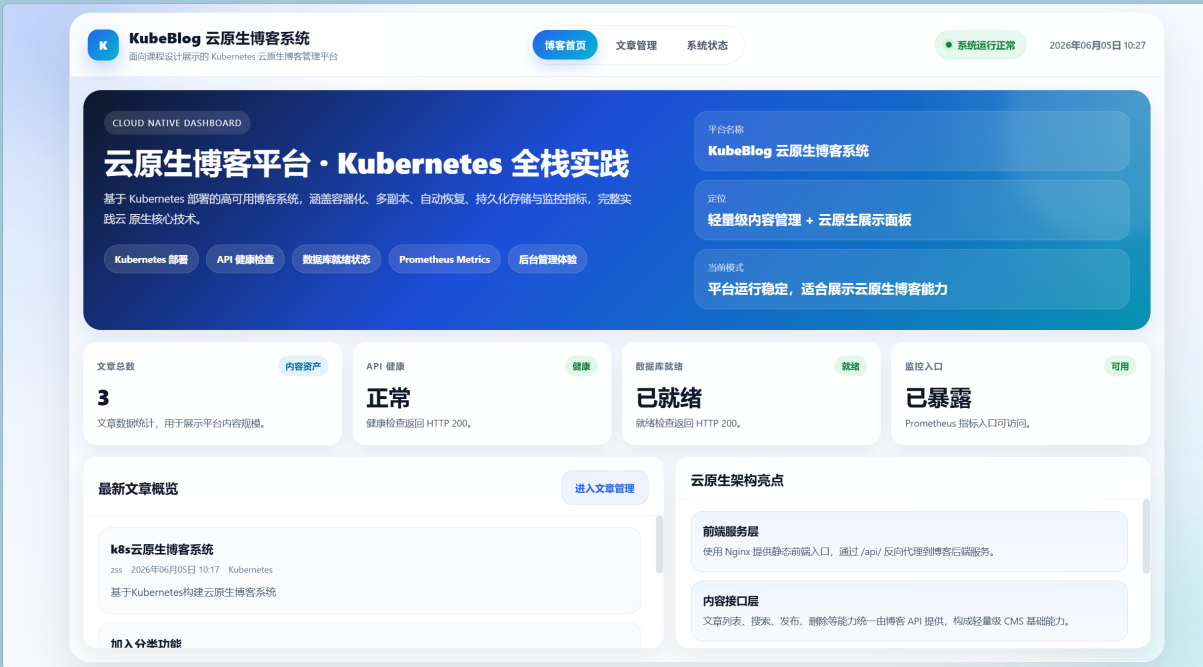The width and height of the screenshot is (1203, 667).
Task: Click the article scrollbar in 最新文章概览
Action: (x=659, y=544)
